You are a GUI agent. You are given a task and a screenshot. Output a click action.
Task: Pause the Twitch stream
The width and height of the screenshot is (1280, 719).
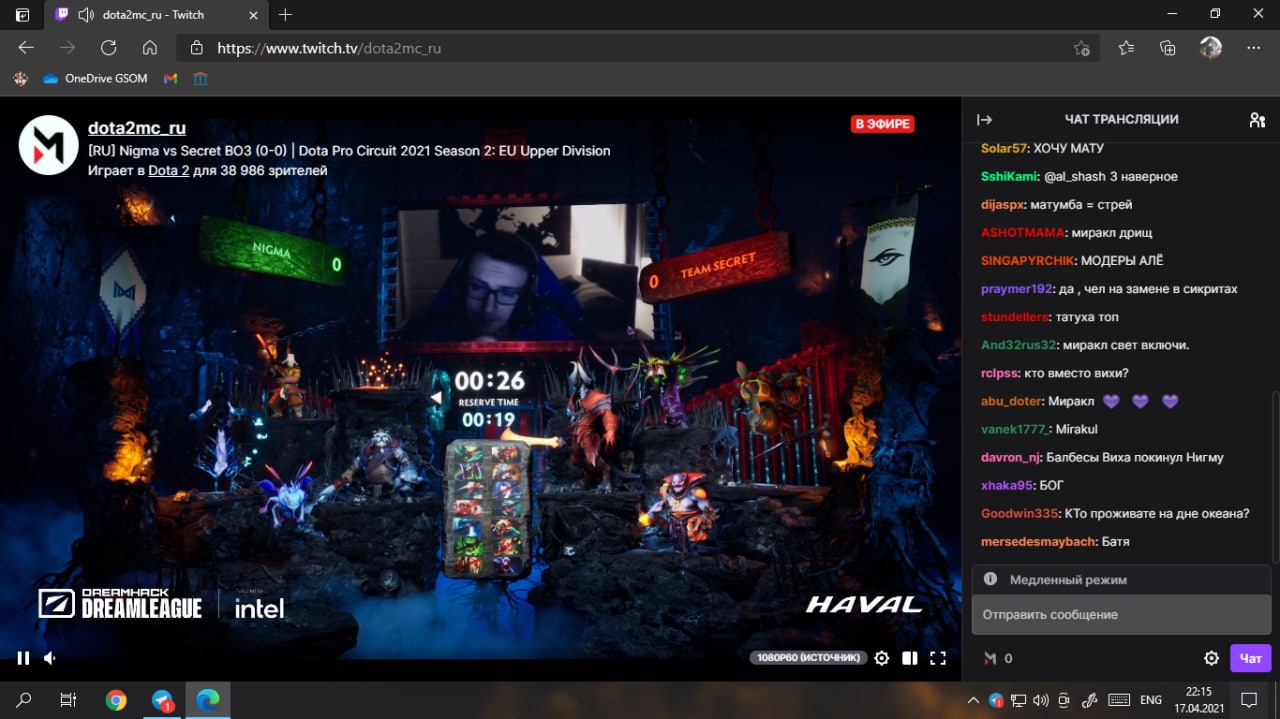(x=23, y=658)
